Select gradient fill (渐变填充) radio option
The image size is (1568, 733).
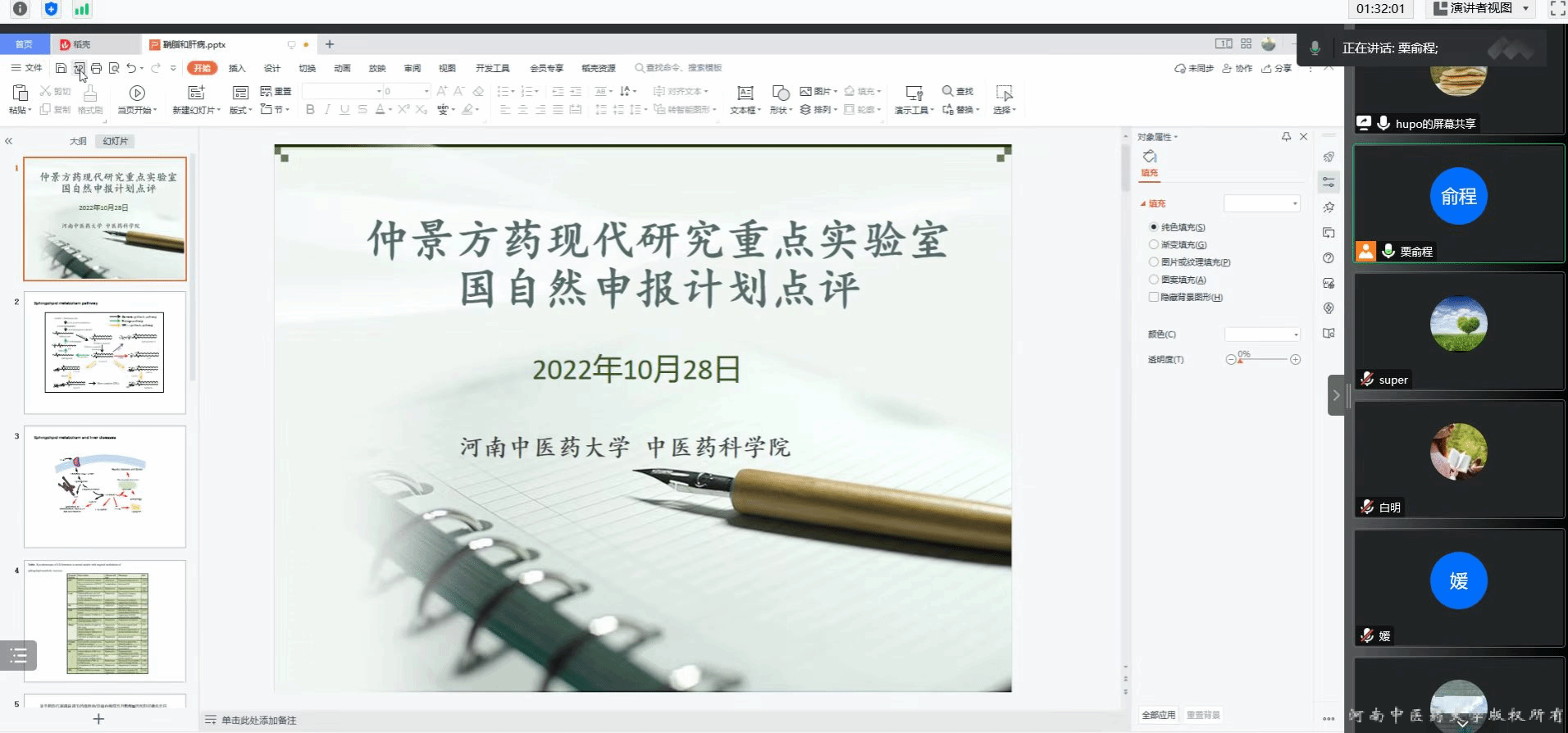tap(1154, 244)
